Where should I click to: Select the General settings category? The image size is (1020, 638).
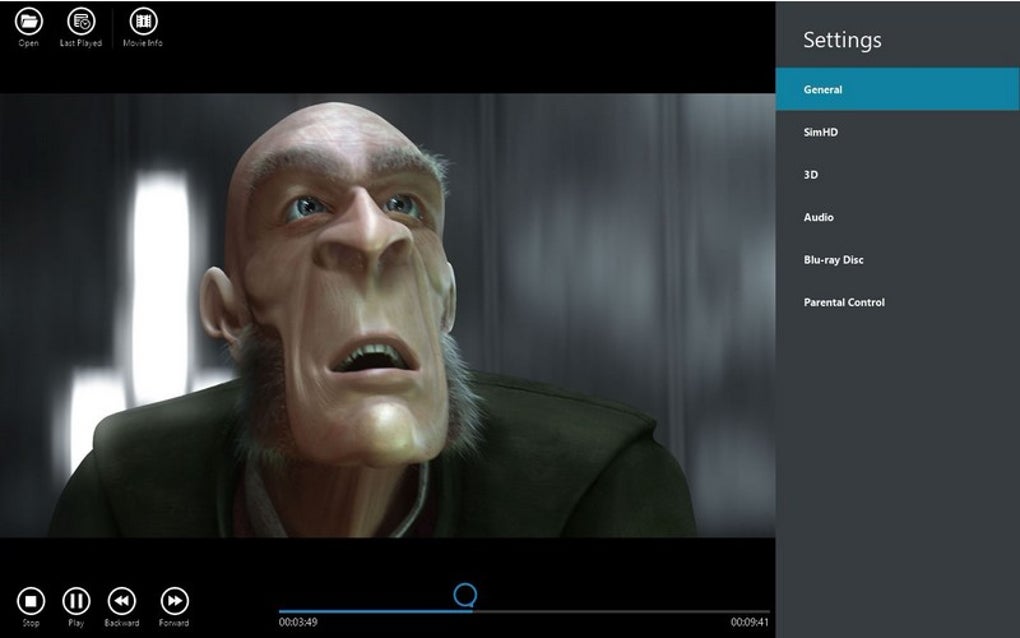coord(897,89)
